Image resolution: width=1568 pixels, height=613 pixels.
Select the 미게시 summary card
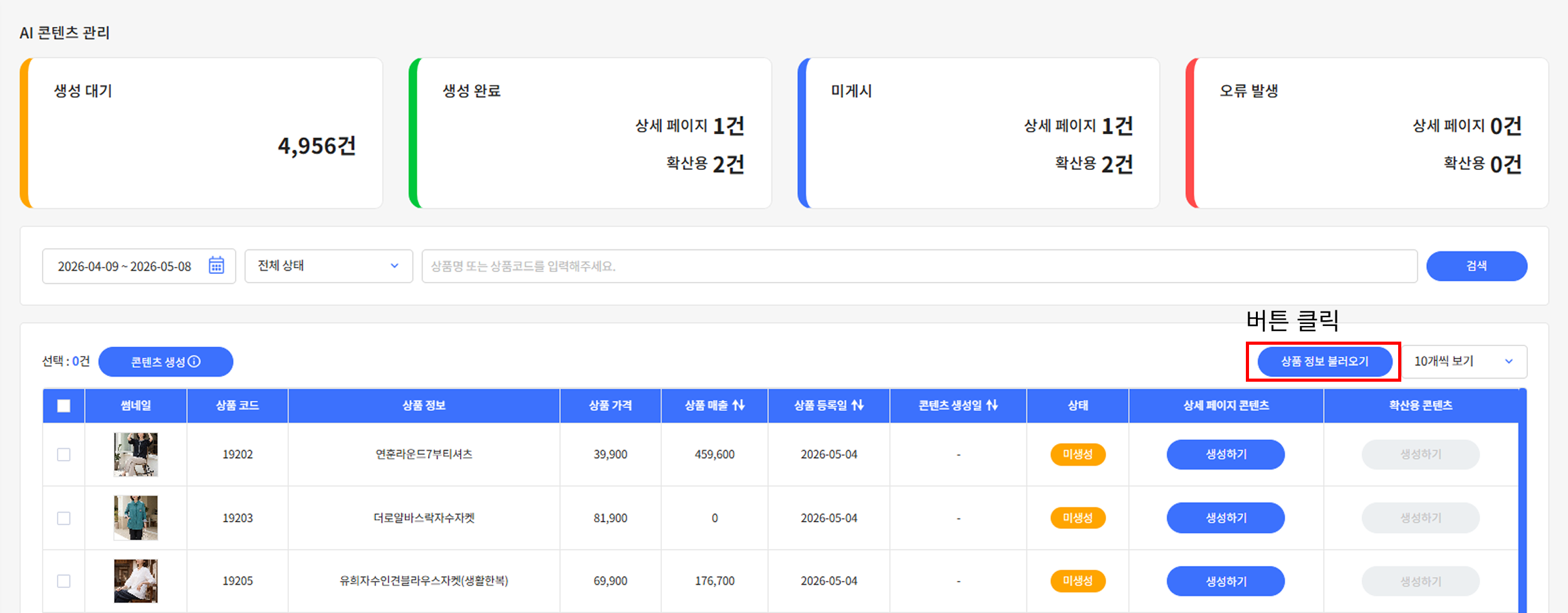click(978, 133)
